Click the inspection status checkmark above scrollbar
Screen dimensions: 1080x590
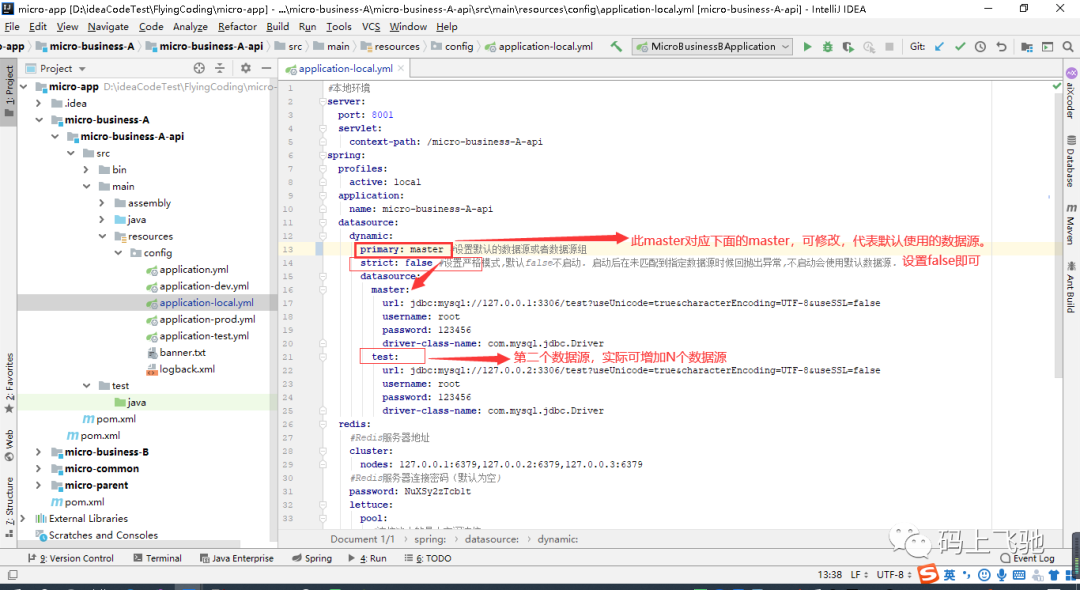pyautogui.click(x=1057, y=87)
